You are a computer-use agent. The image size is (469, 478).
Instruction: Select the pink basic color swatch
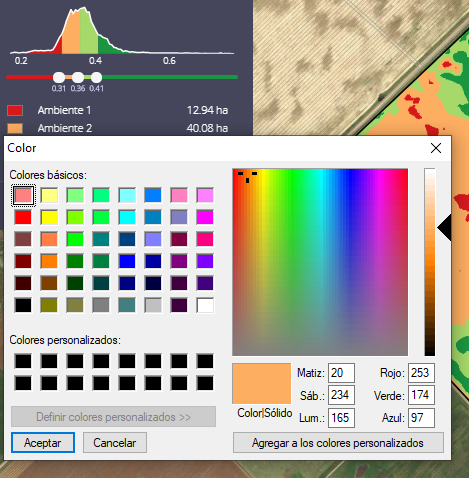click(179, 195)
